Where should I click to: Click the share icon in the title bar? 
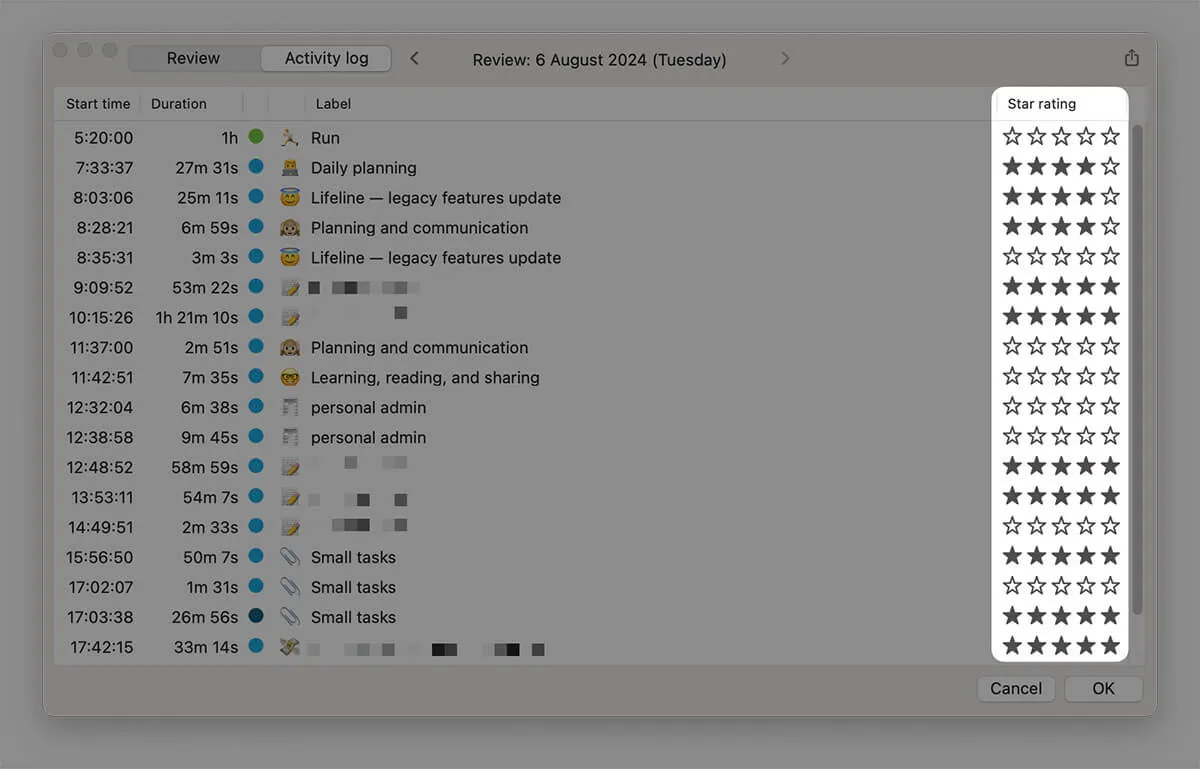click(x=1131, y=58)
